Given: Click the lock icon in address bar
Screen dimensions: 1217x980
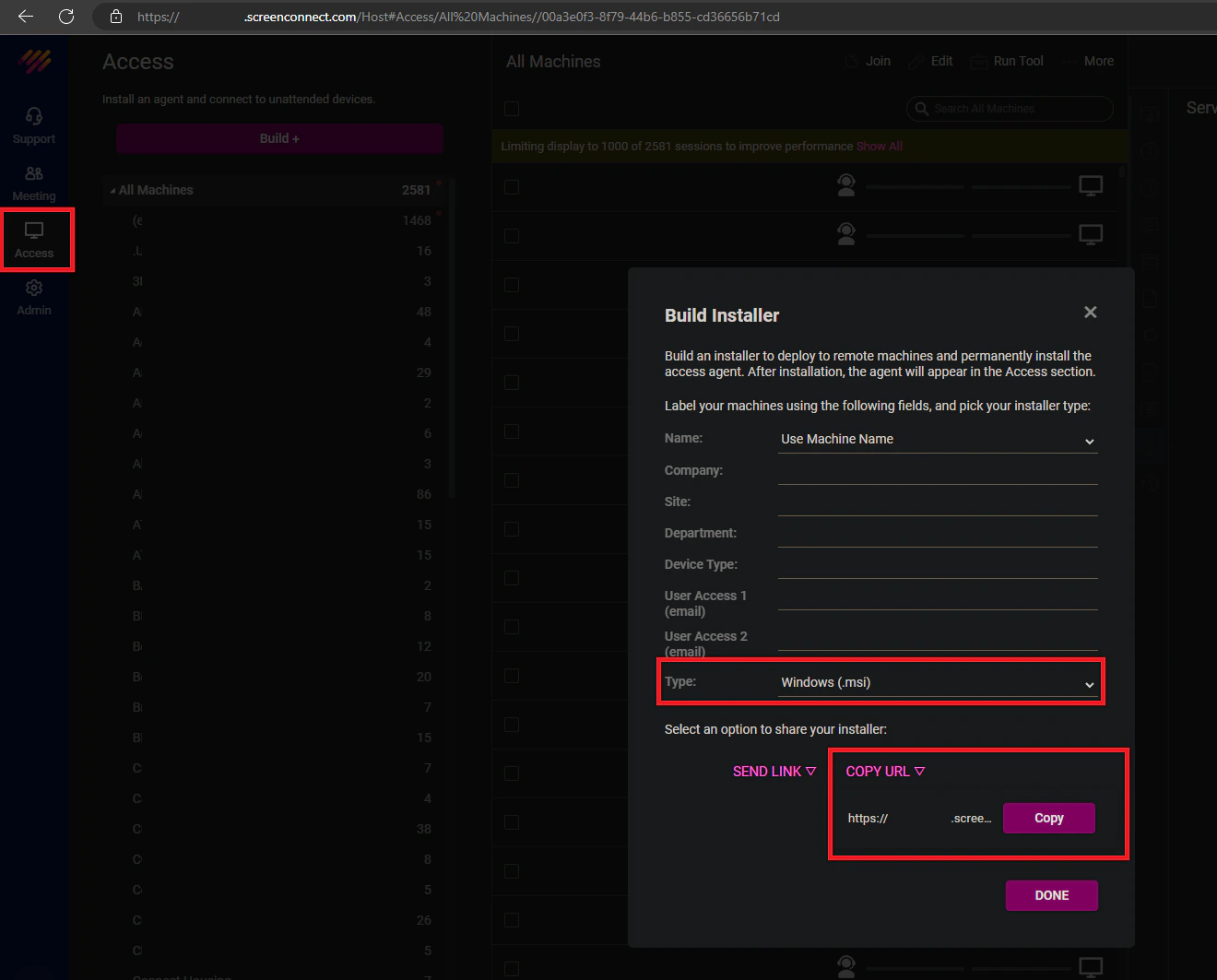Looking at the screenshot, I should (x=116, y=17).
